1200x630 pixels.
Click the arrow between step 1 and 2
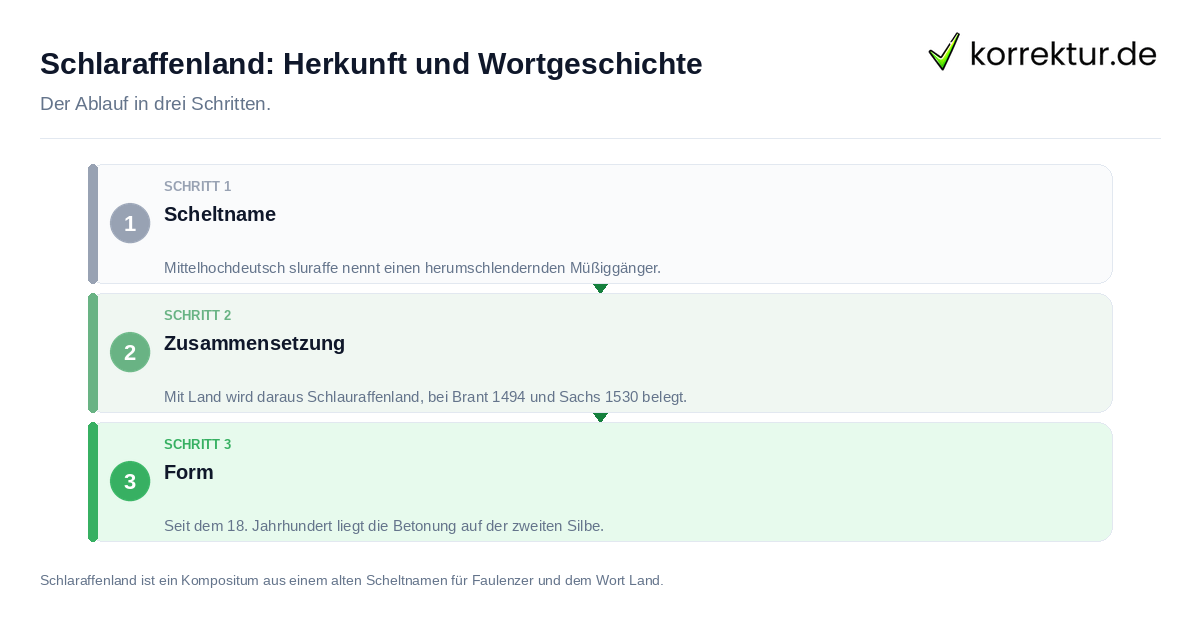(x=600, y=288)
